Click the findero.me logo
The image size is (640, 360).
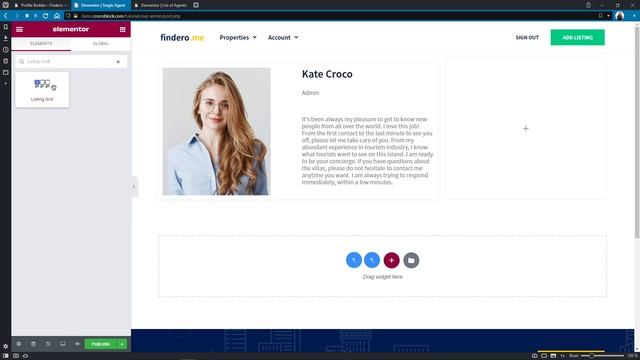pos(182,38)
